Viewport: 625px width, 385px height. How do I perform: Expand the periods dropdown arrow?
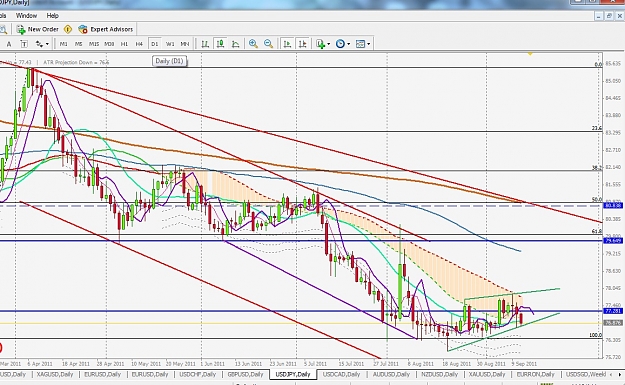(349, 44)
